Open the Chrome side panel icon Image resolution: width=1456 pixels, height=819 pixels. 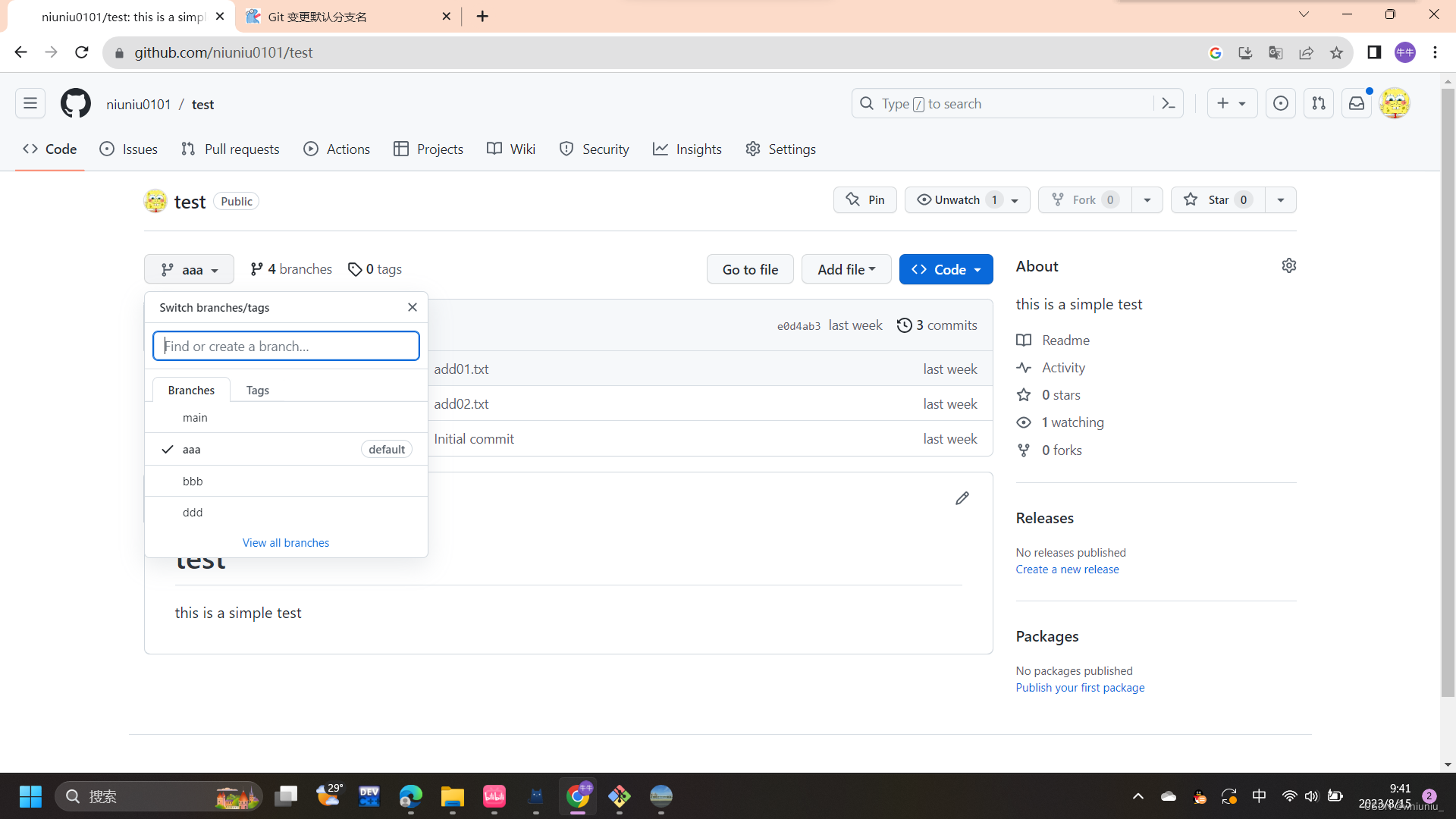(x=1374, y=52)
